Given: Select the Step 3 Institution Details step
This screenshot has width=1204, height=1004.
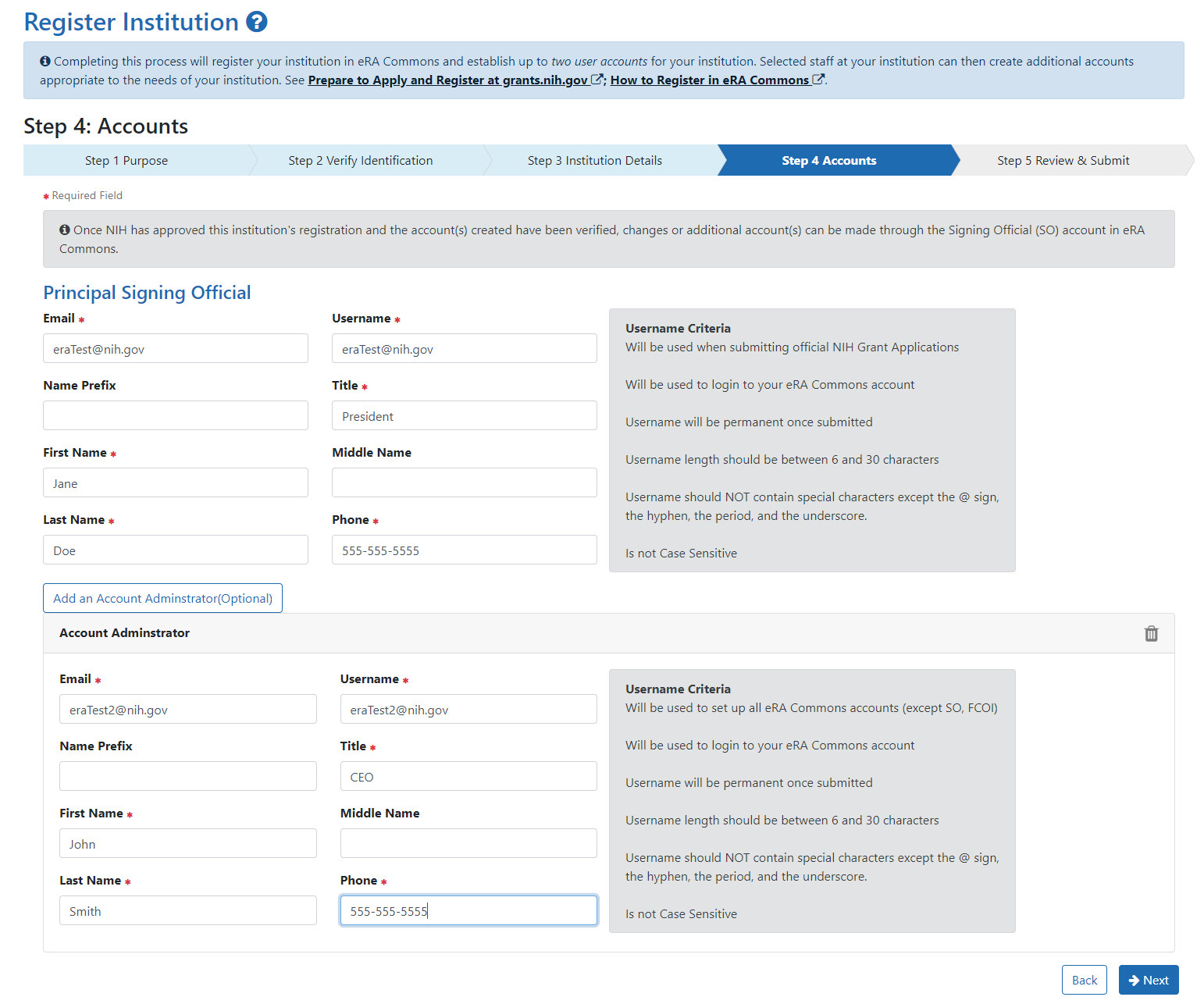Looking at the screenshot, I should [594, 160].
